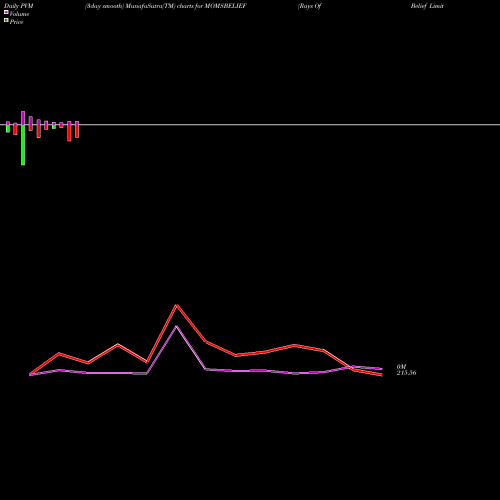Viewport: 500px width, 500px height.
Task: Click the Price legend color swatch
Action: [6, 21]
